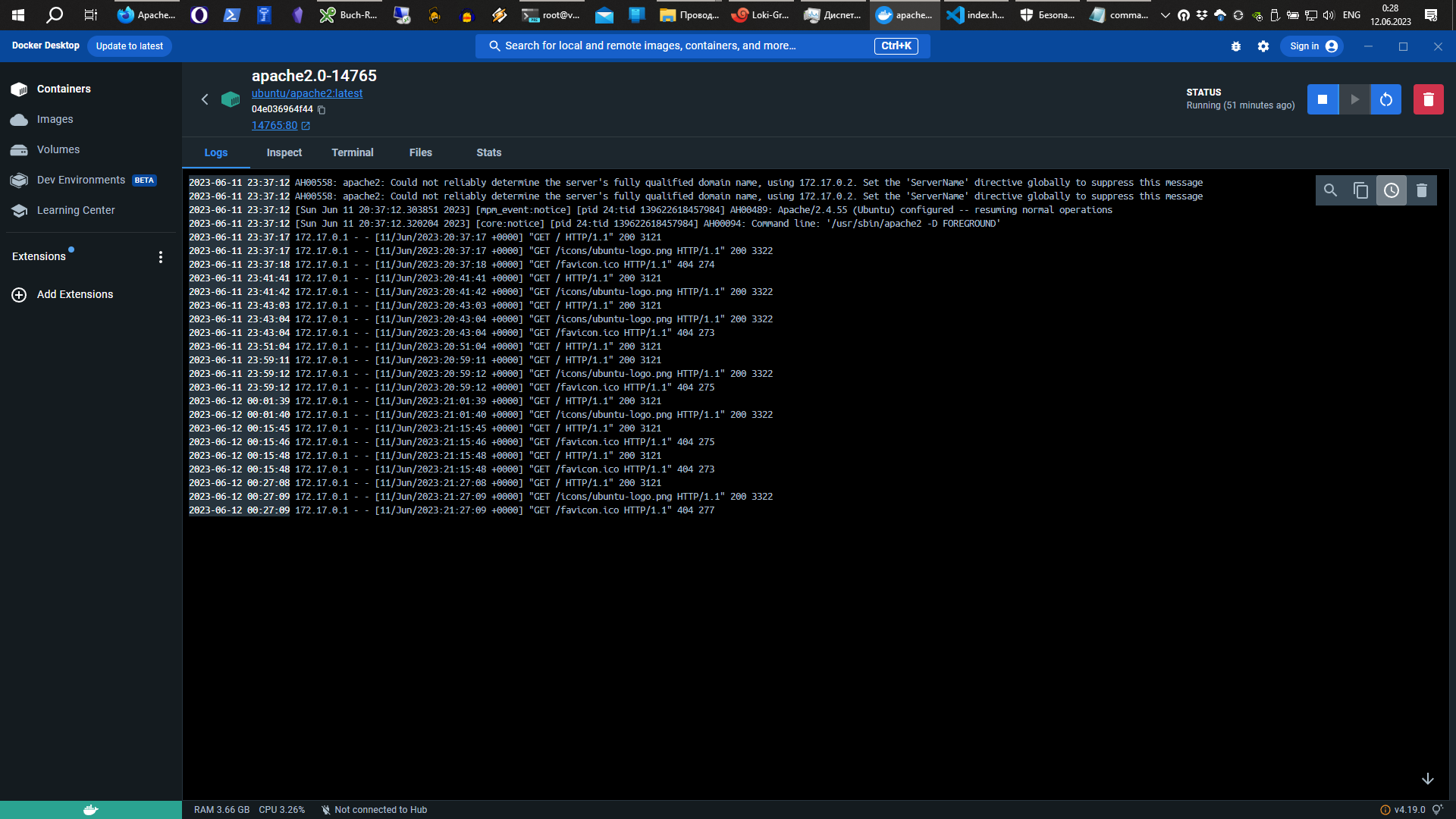Open the Windows Start menu

coord(18,15)
